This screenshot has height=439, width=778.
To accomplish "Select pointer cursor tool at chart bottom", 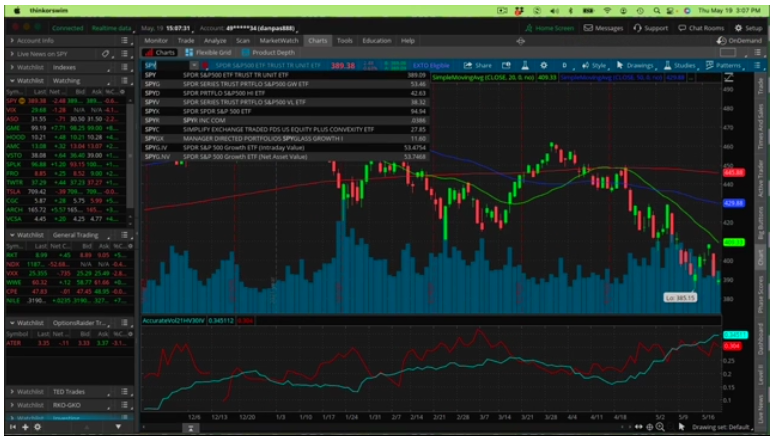I will pos(682,427).
